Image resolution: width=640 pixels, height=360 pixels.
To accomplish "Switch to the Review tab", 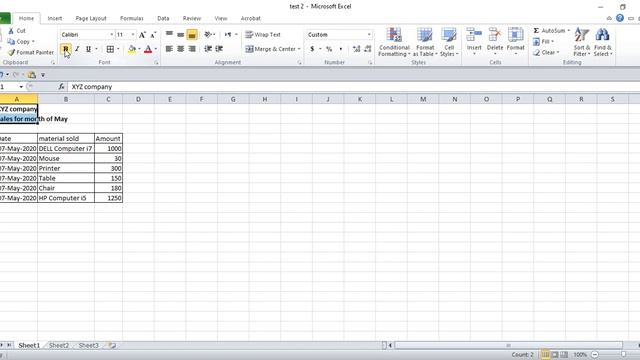I will click(191, 18).
